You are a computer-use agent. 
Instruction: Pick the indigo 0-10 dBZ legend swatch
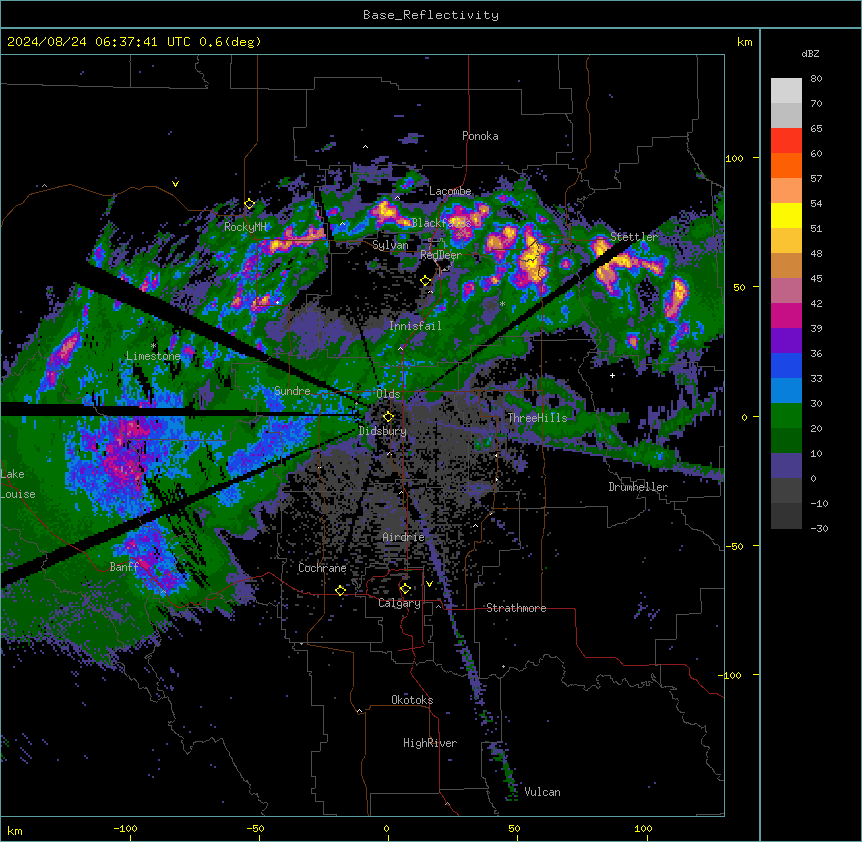pyautogui.click(x=786, y=466)
